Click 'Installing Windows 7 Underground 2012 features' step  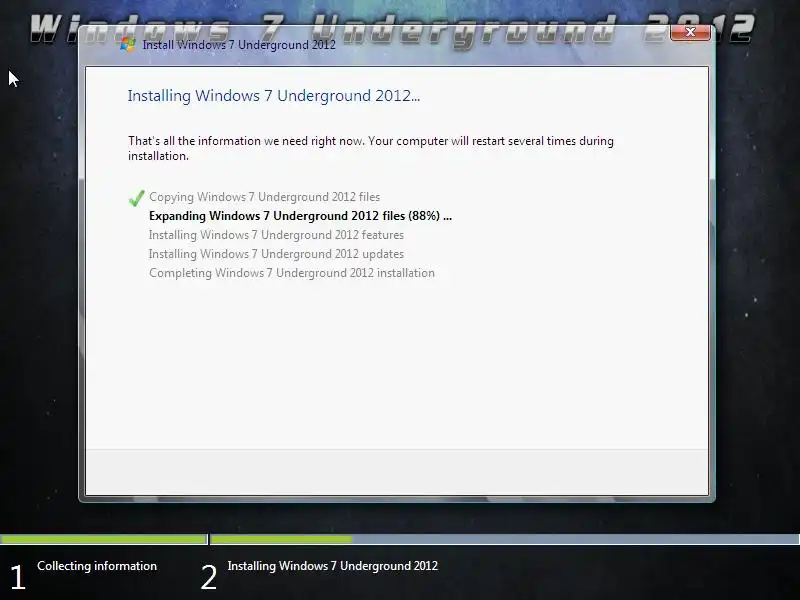pos(276,235)
